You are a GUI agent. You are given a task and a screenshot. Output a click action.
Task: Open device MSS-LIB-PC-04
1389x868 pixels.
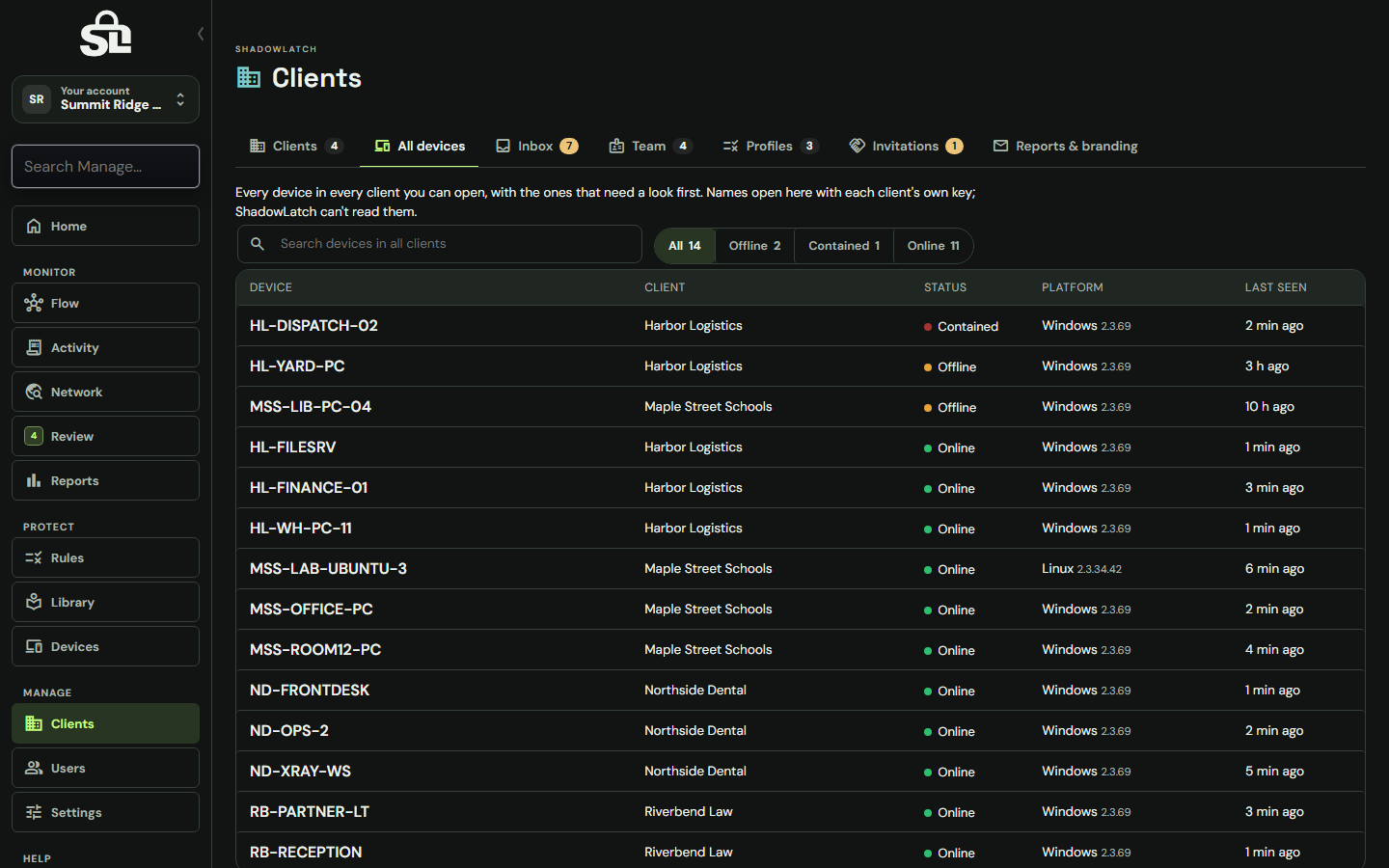pyautogui.click(x=311, y=407)
